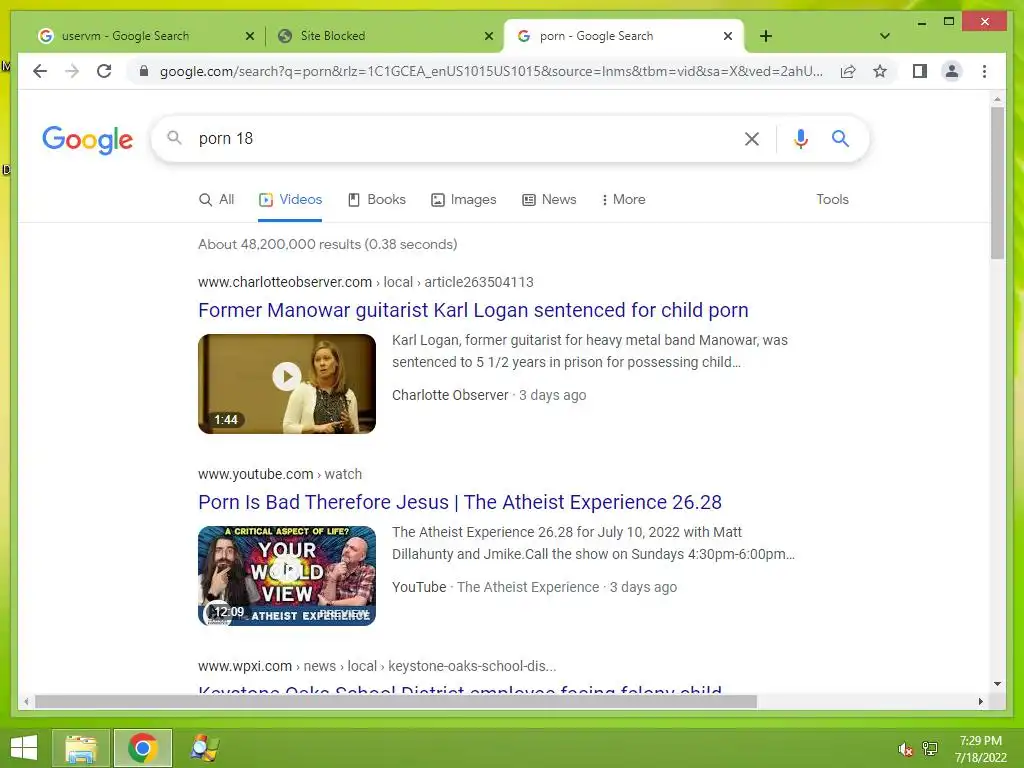The height and width of the screenshot is (768, 1024).
Task: View site information via the lock icon
Action: [144, 71]
